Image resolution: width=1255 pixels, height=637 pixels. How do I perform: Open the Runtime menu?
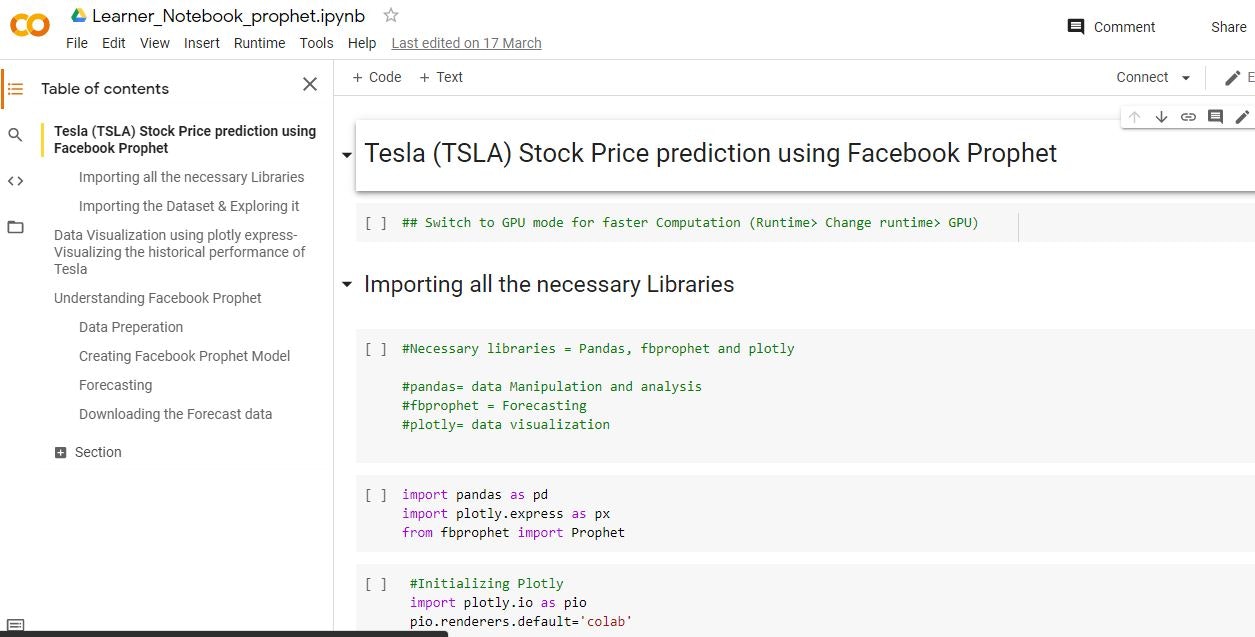[259, 43]
